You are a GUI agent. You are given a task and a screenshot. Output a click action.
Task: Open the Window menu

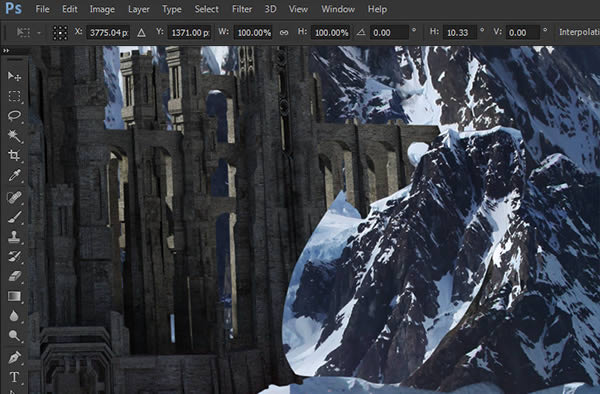338,9
